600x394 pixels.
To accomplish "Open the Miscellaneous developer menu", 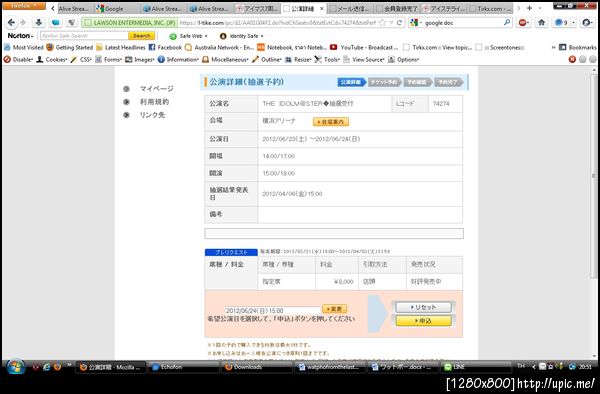I will [225, 59].
